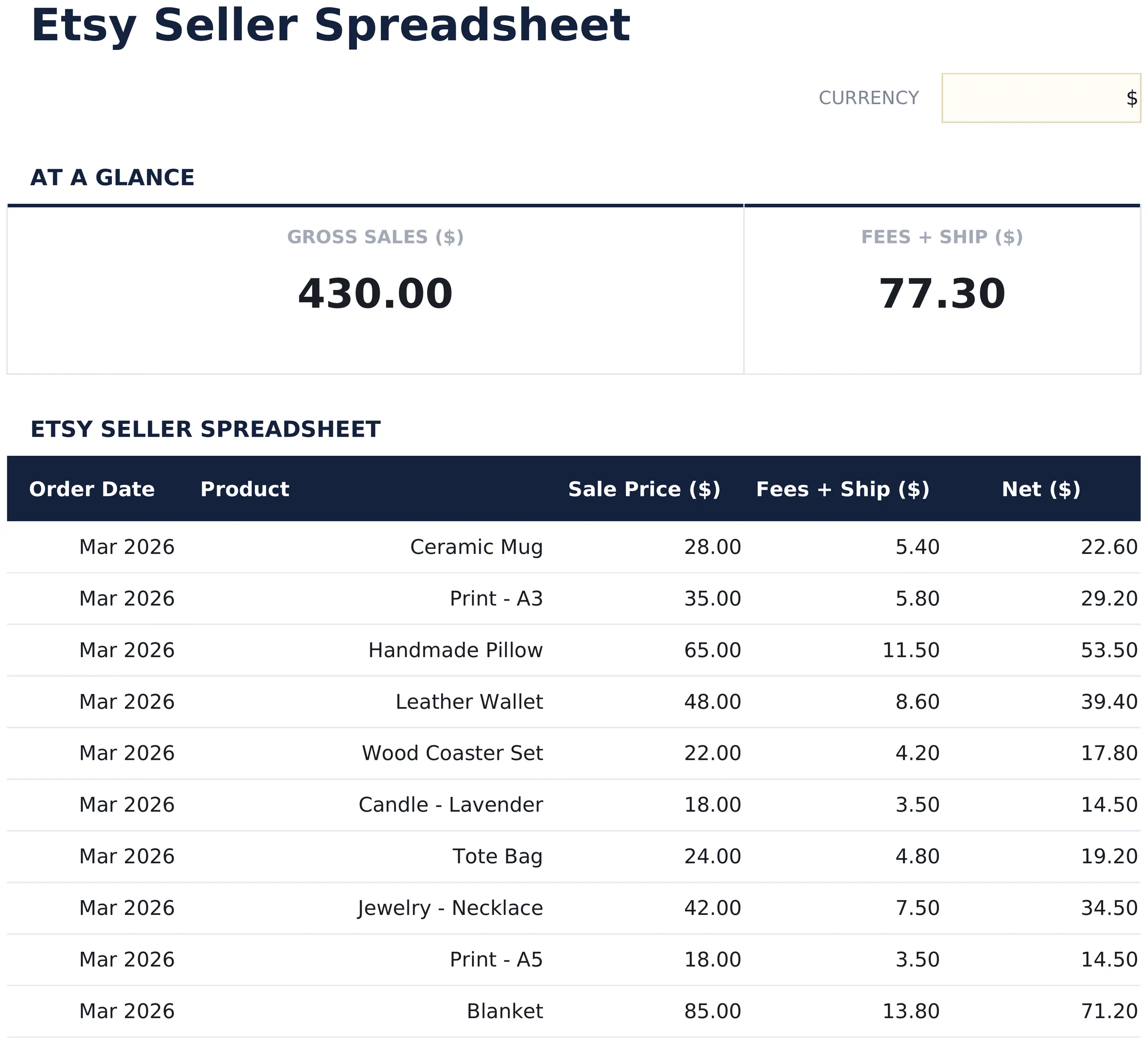Click the 85.00 sale price cell

point(712,1011)
